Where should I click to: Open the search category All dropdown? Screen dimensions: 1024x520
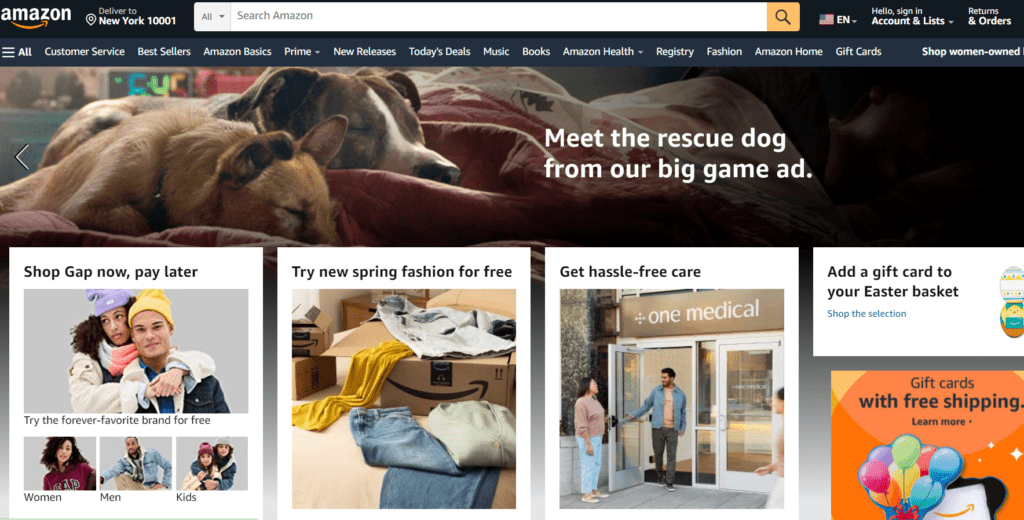(212, 16)
